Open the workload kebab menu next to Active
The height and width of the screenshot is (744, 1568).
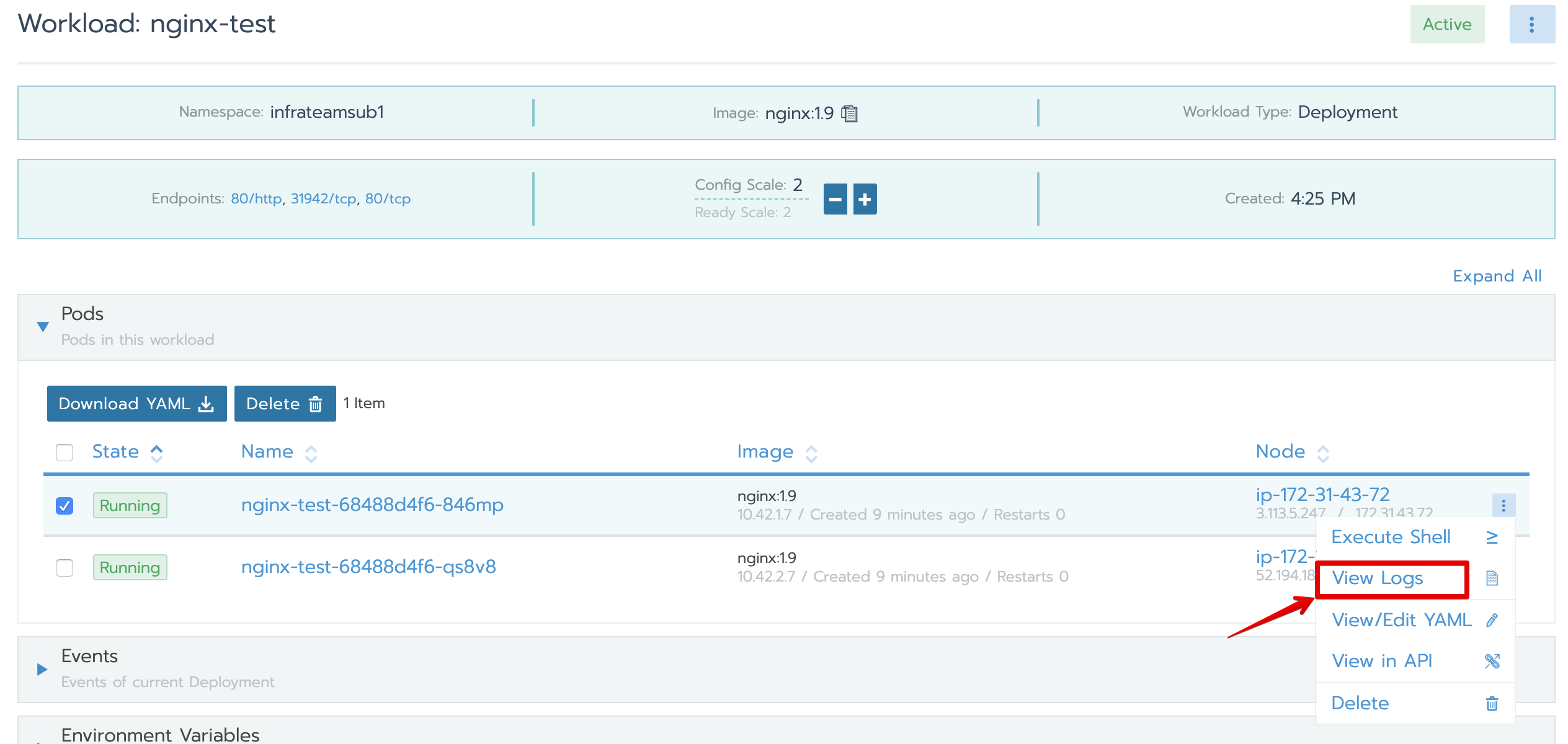(1531, 25)
